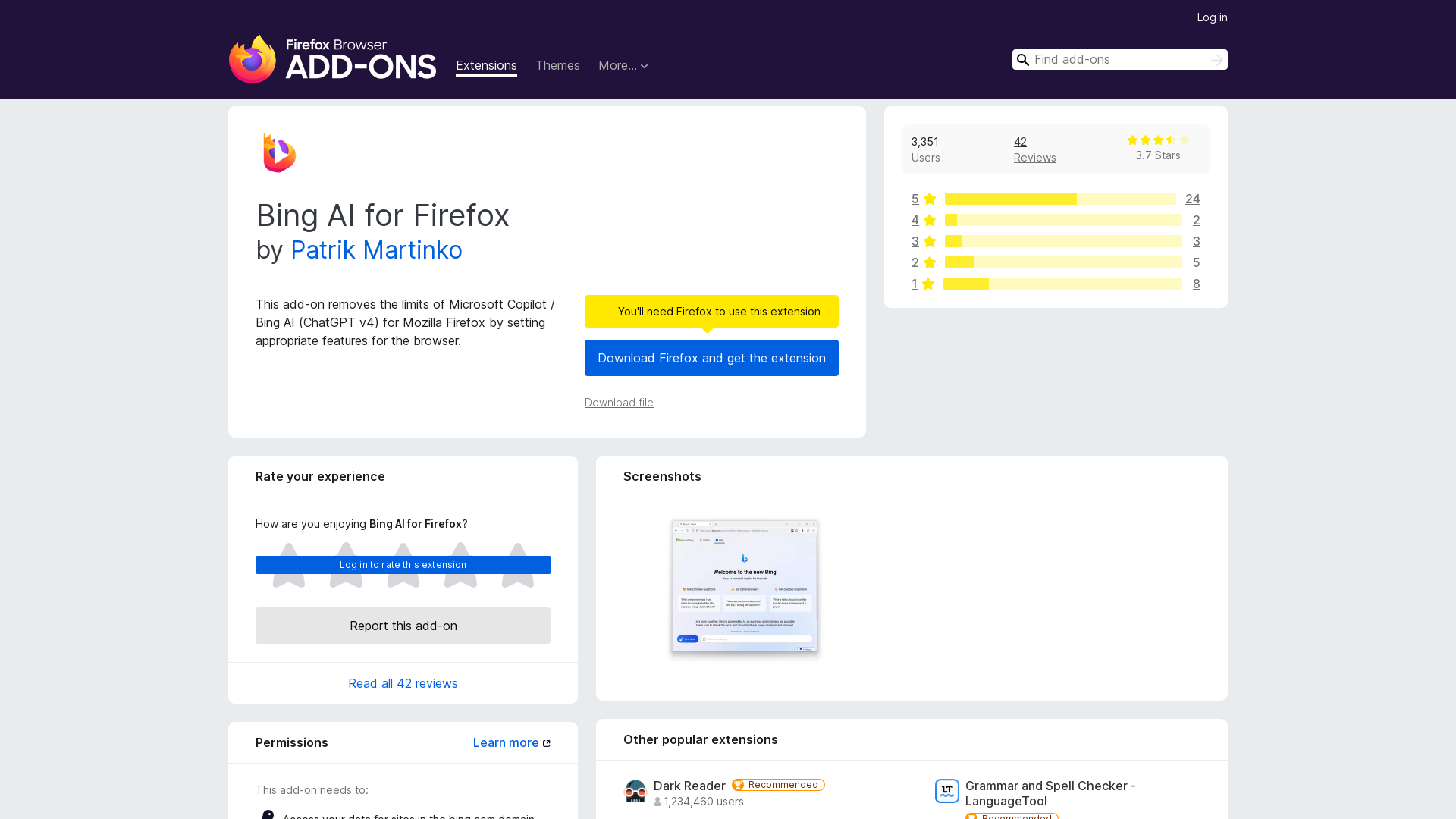The height and width of the screenshot is (819, 1456).
Task: Click the search magnifier icon
Action: (1023, 60)
